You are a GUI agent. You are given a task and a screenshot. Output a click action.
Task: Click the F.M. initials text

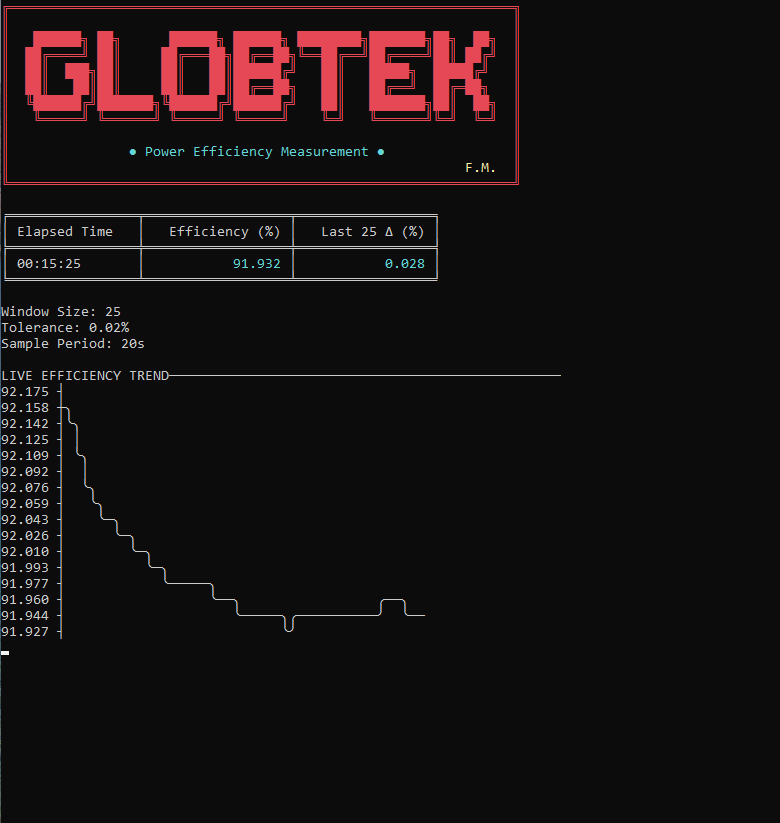(x=480, y=168)
